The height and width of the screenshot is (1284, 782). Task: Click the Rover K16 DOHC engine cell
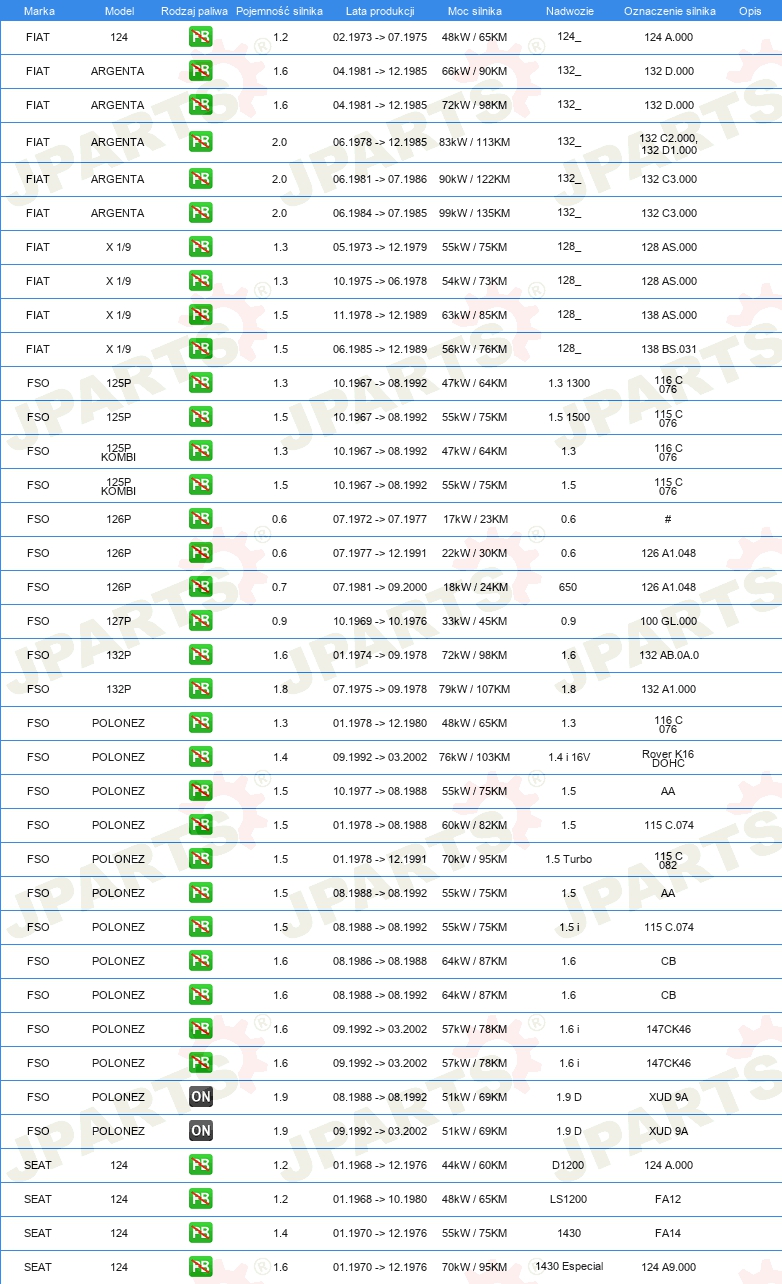668,758
